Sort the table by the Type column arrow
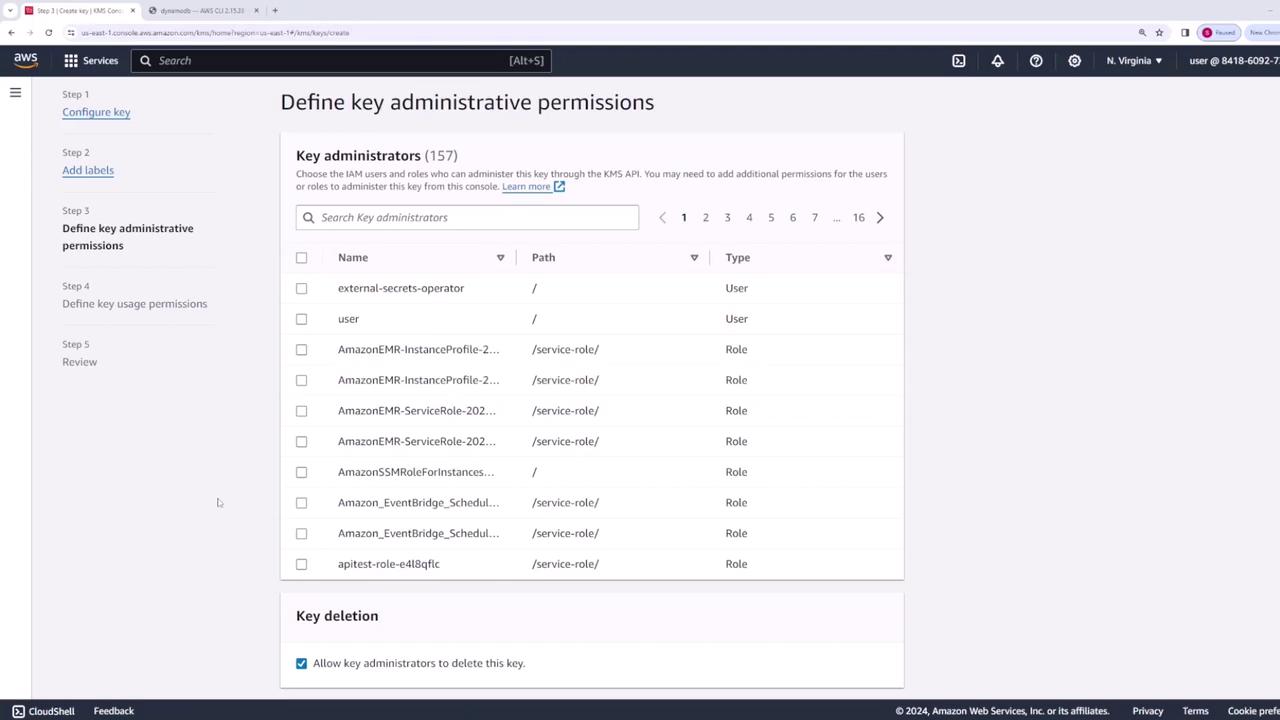This screenshot has width=1280, height=720. (x=888, y=258)
